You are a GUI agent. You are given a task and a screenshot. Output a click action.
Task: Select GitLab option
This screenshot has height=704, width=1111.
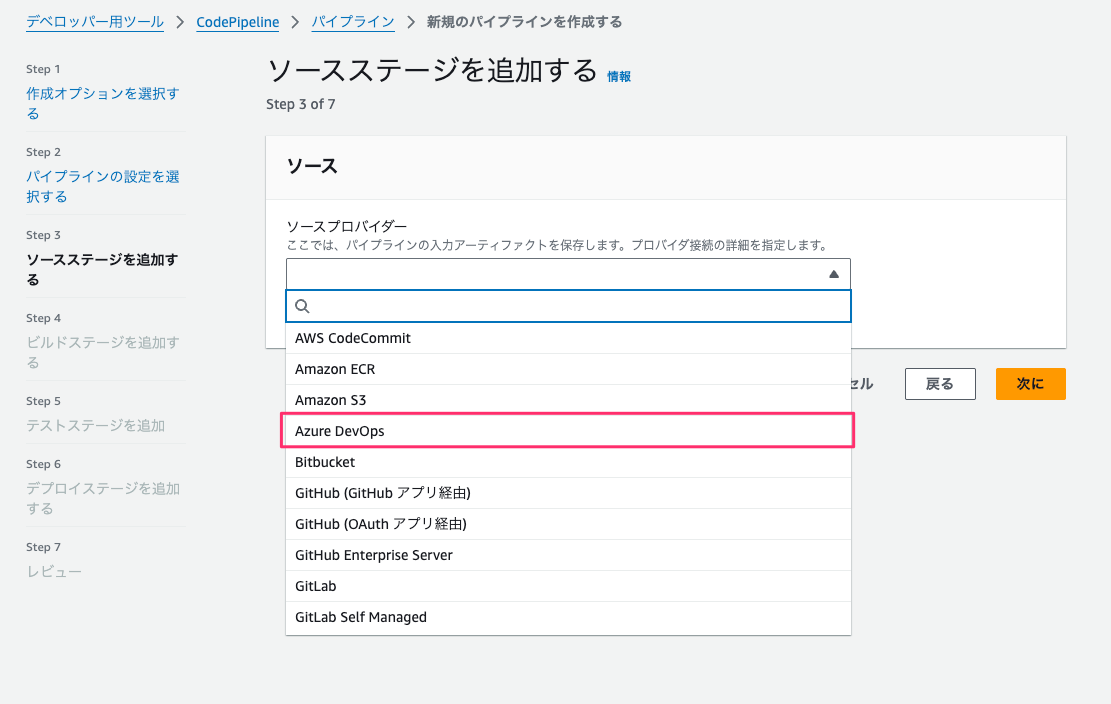[568, 586]
